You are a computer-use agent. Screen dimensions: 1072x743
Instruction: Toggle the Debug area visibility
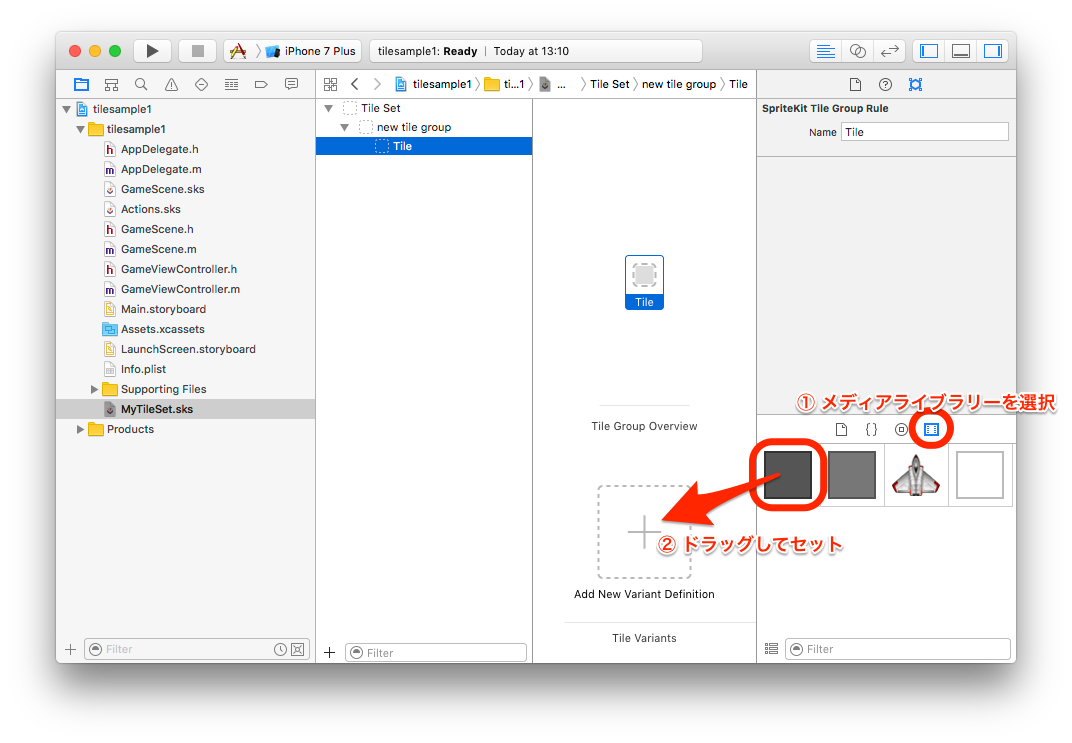coord(960,50)
